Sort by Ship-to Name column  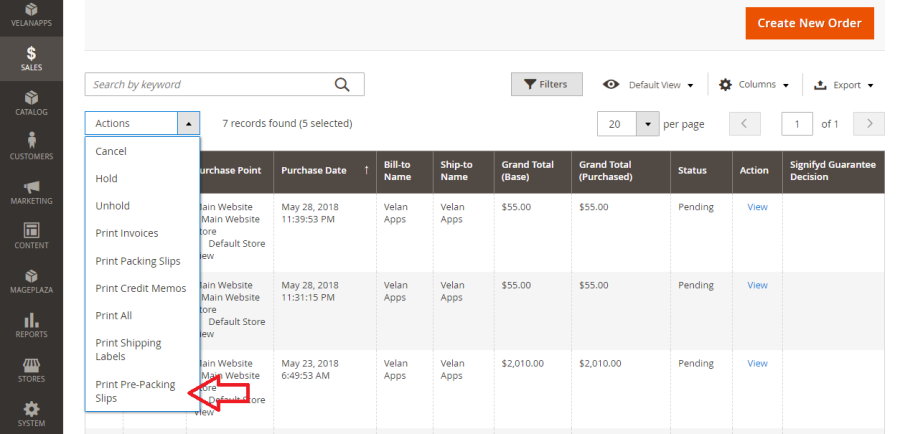click(463, 170)
